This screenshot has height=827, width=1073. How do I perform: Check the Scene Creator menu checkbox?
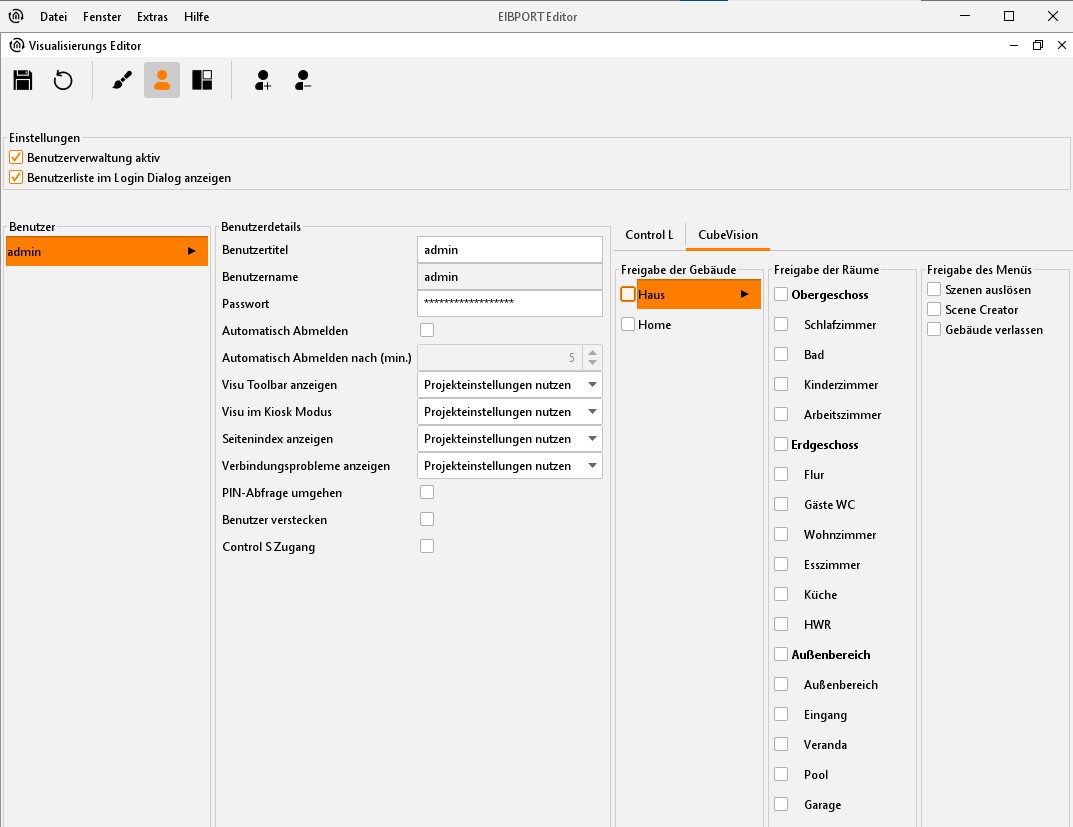pos(934,310)
